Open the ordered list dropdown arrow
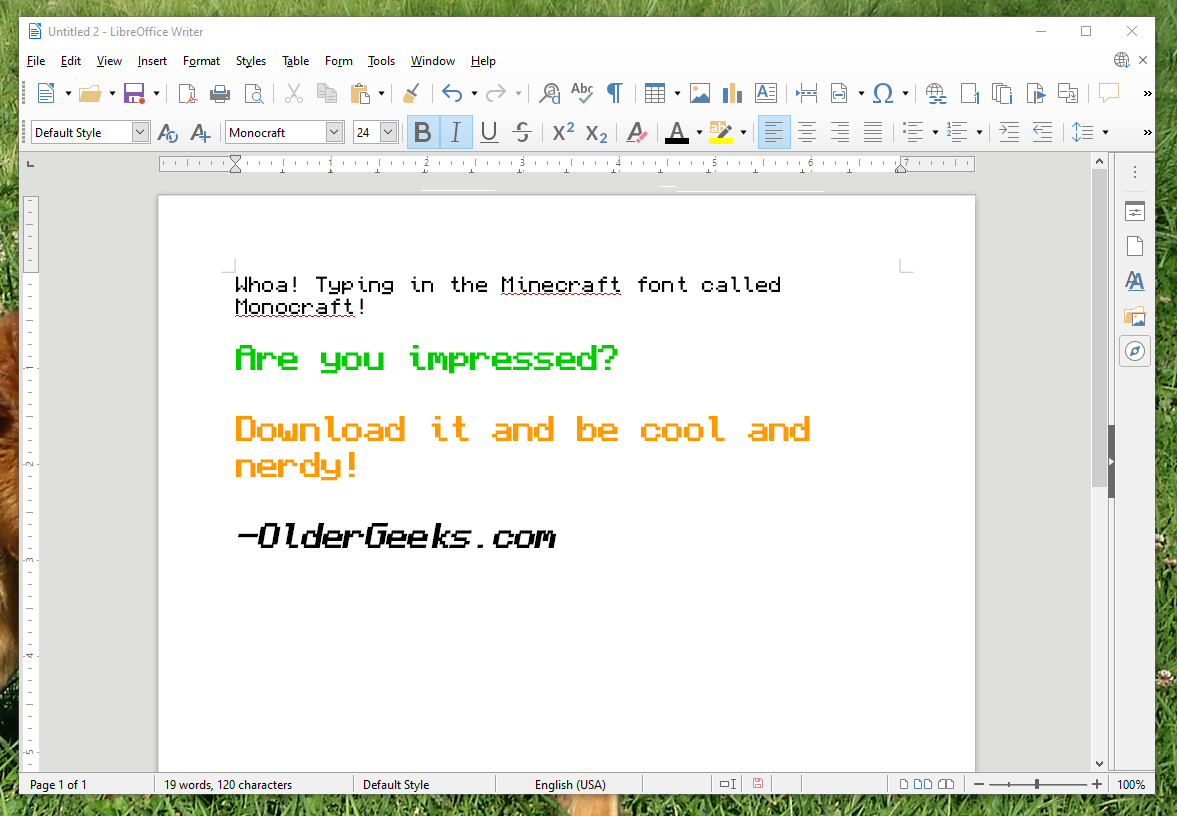The height and width of the screenshot is (816, 1177). click(979, 133)
